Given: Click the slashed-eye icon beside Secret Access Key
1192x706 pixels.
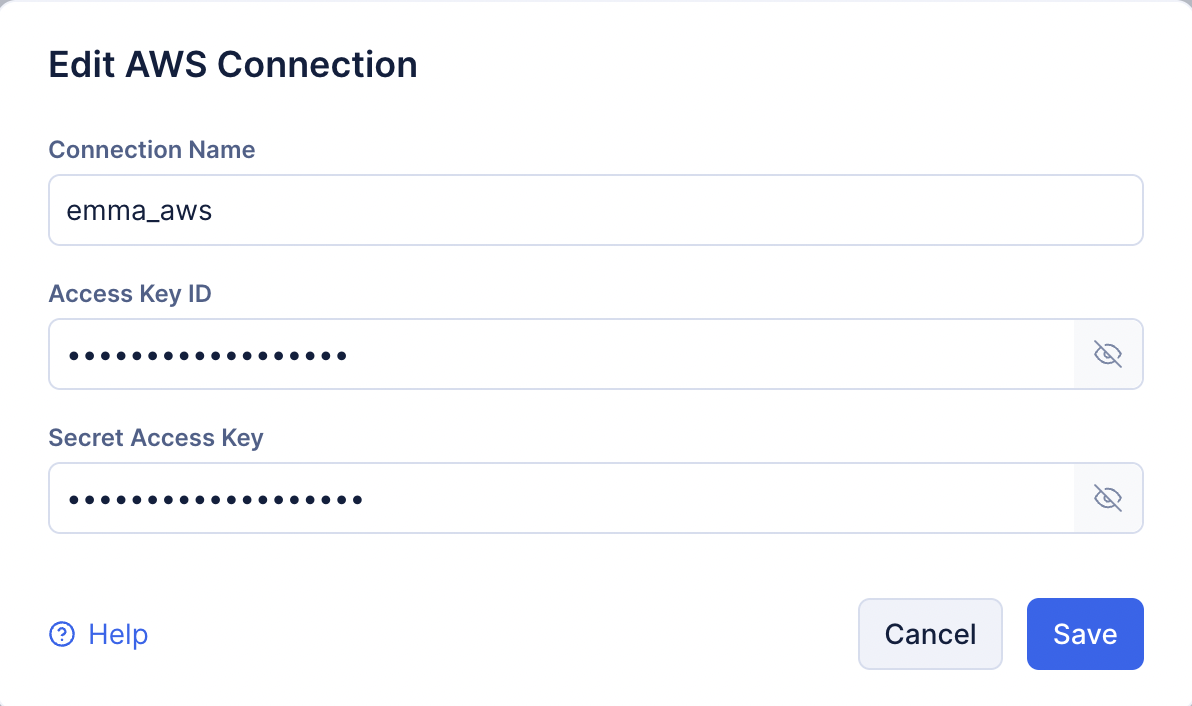Looking at the screenshot, I should (1108, 498).
